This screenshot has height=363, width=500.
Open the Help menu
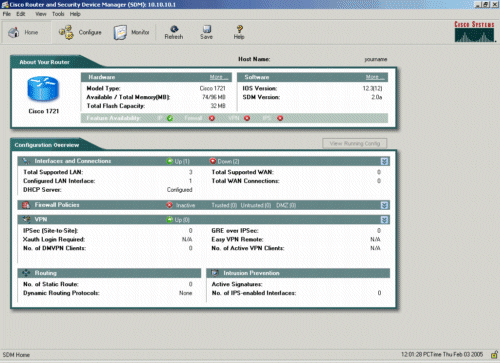pos(75,14)
